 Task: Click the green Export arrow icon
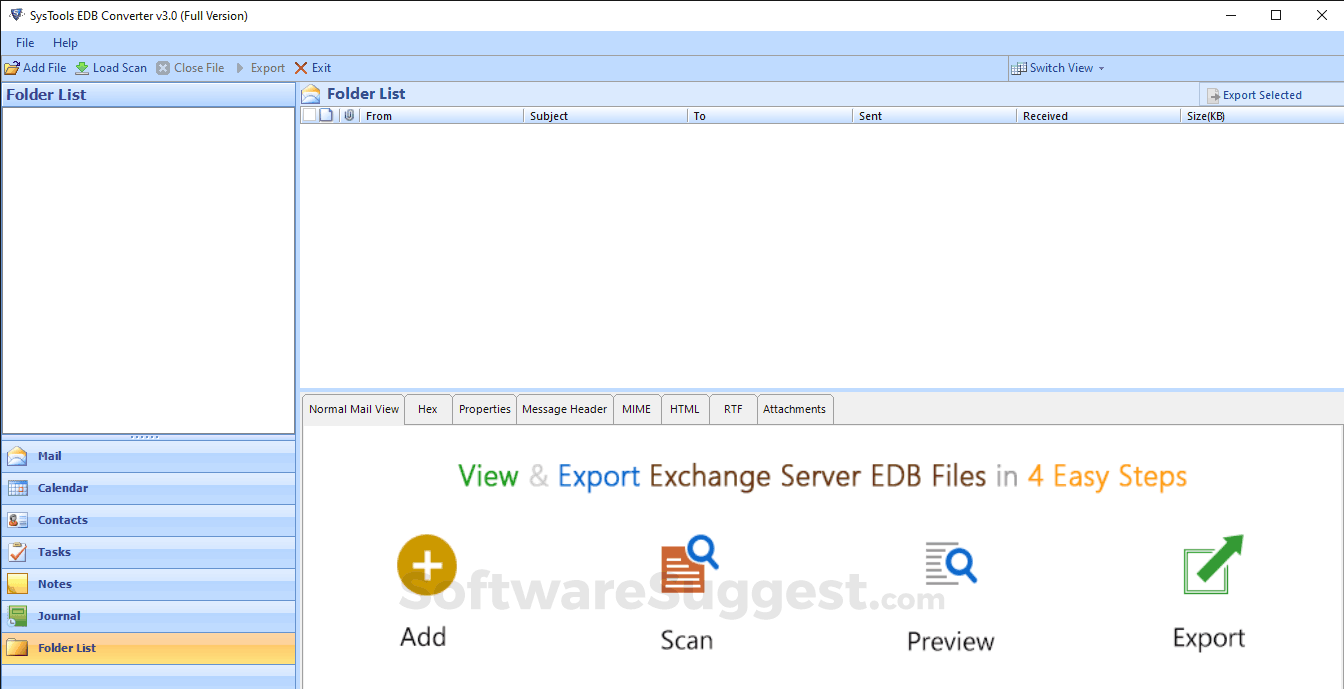click(1213, 563)
